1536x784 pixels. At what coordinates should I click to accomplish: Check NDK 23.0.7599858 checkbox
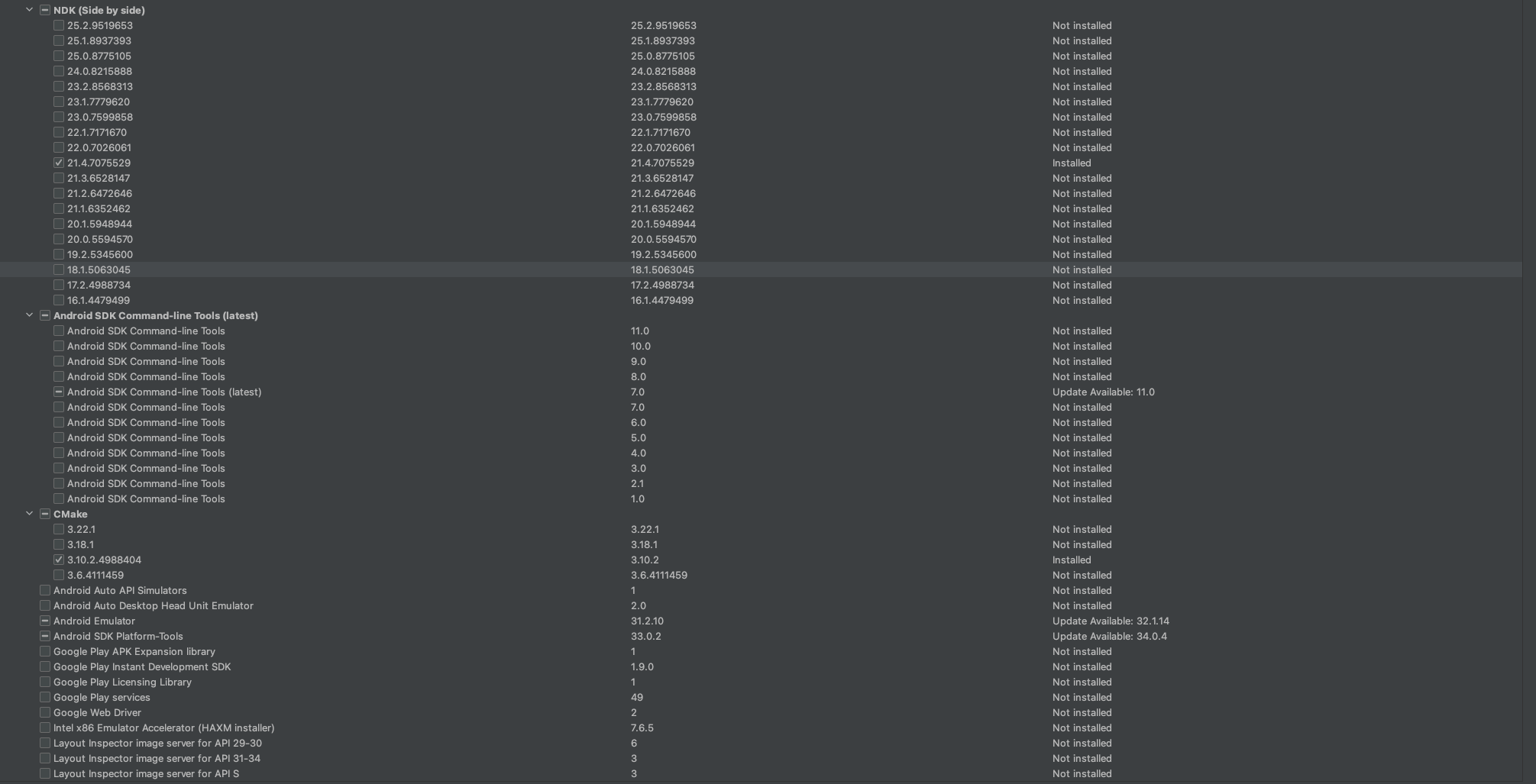(x=59, y=117)
